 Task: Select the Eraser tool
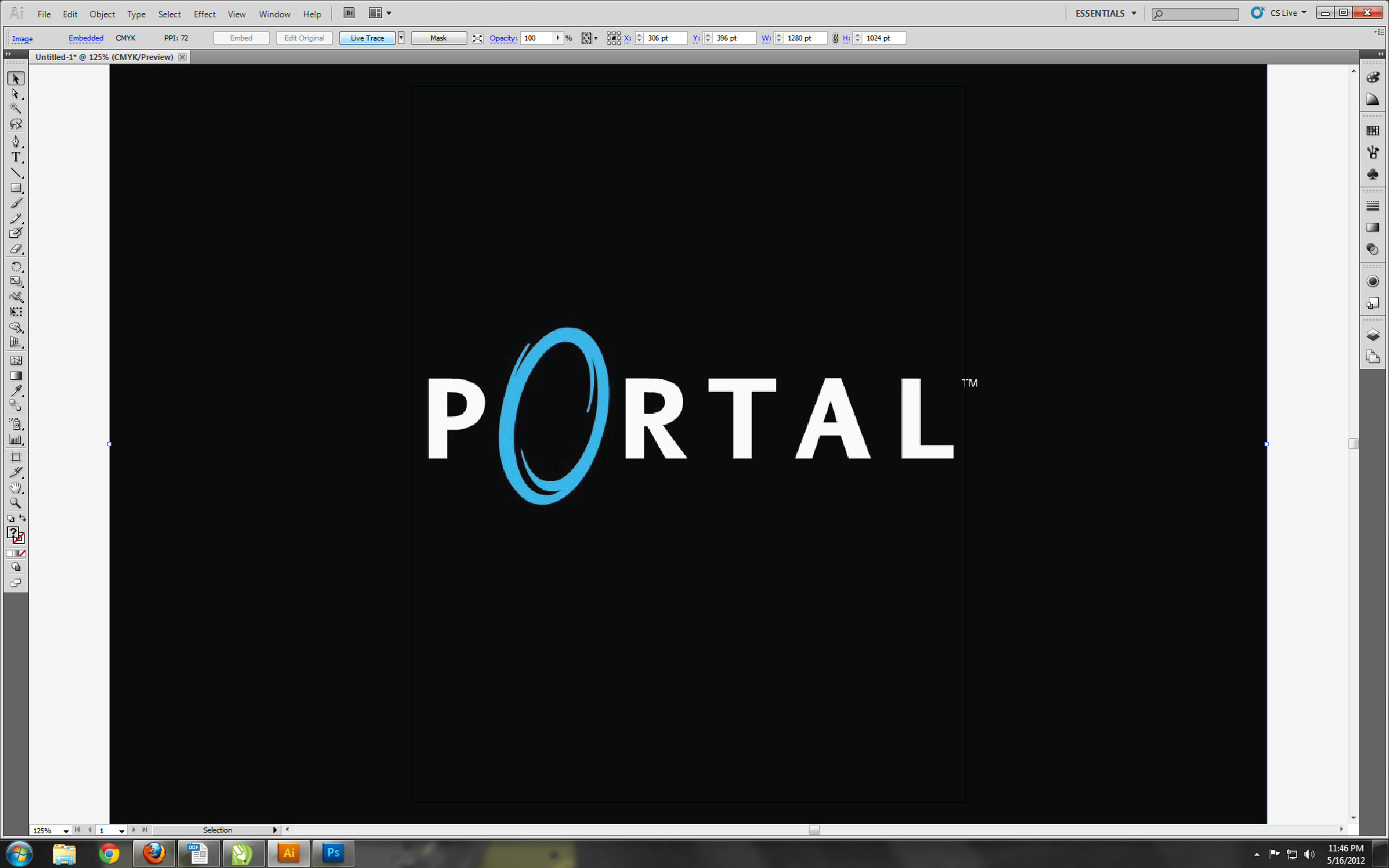[x=16, y=248]
